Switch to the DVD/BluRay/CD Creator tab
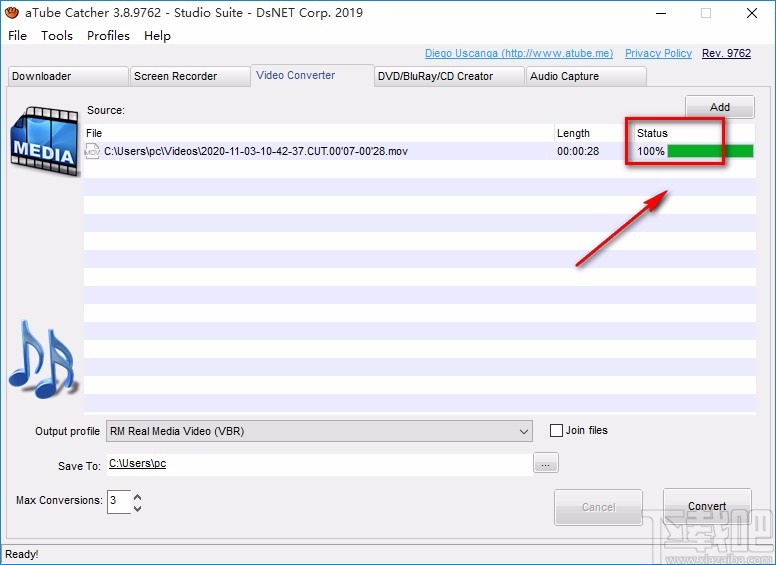Image resolution: width=776 pixels, height=565 pixels. (x=435, y=76)
